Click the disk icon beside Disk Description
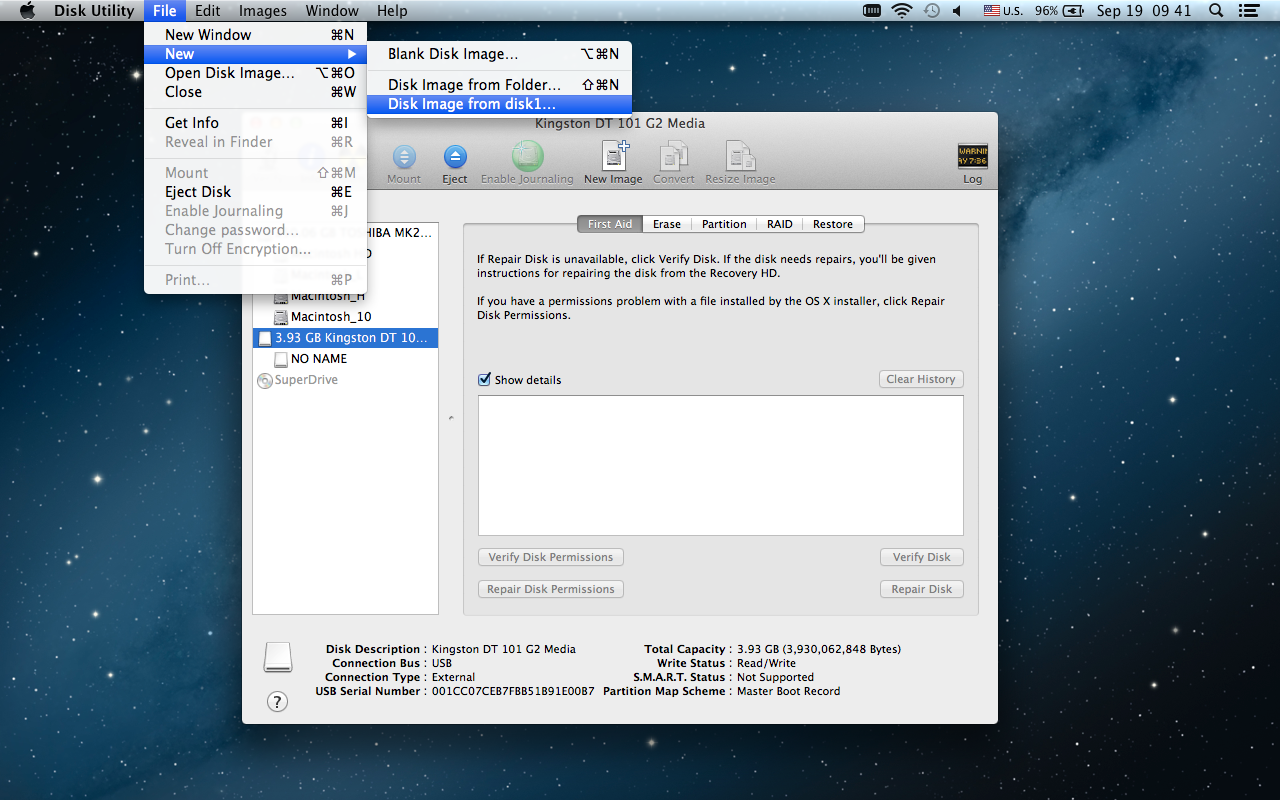This screenshot has width=1280, height=800. 278,657
